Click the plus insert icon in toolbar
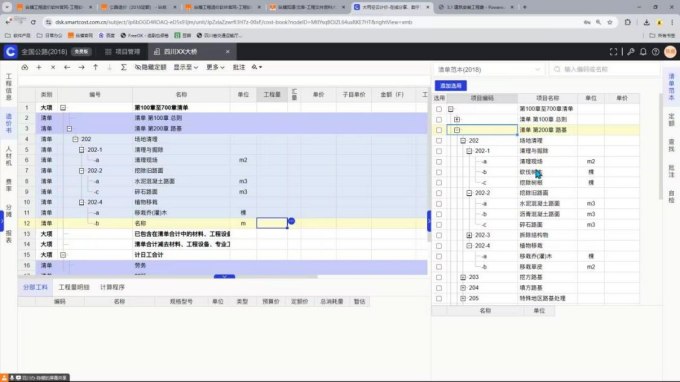Screen dimensions: 680x382 pos(39,67)
